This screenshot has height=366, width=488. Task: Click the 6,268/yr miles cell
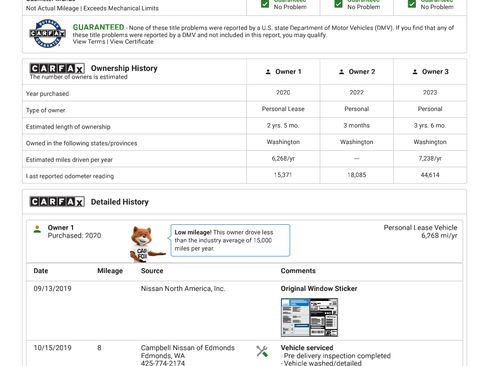(x=283, y=159)
